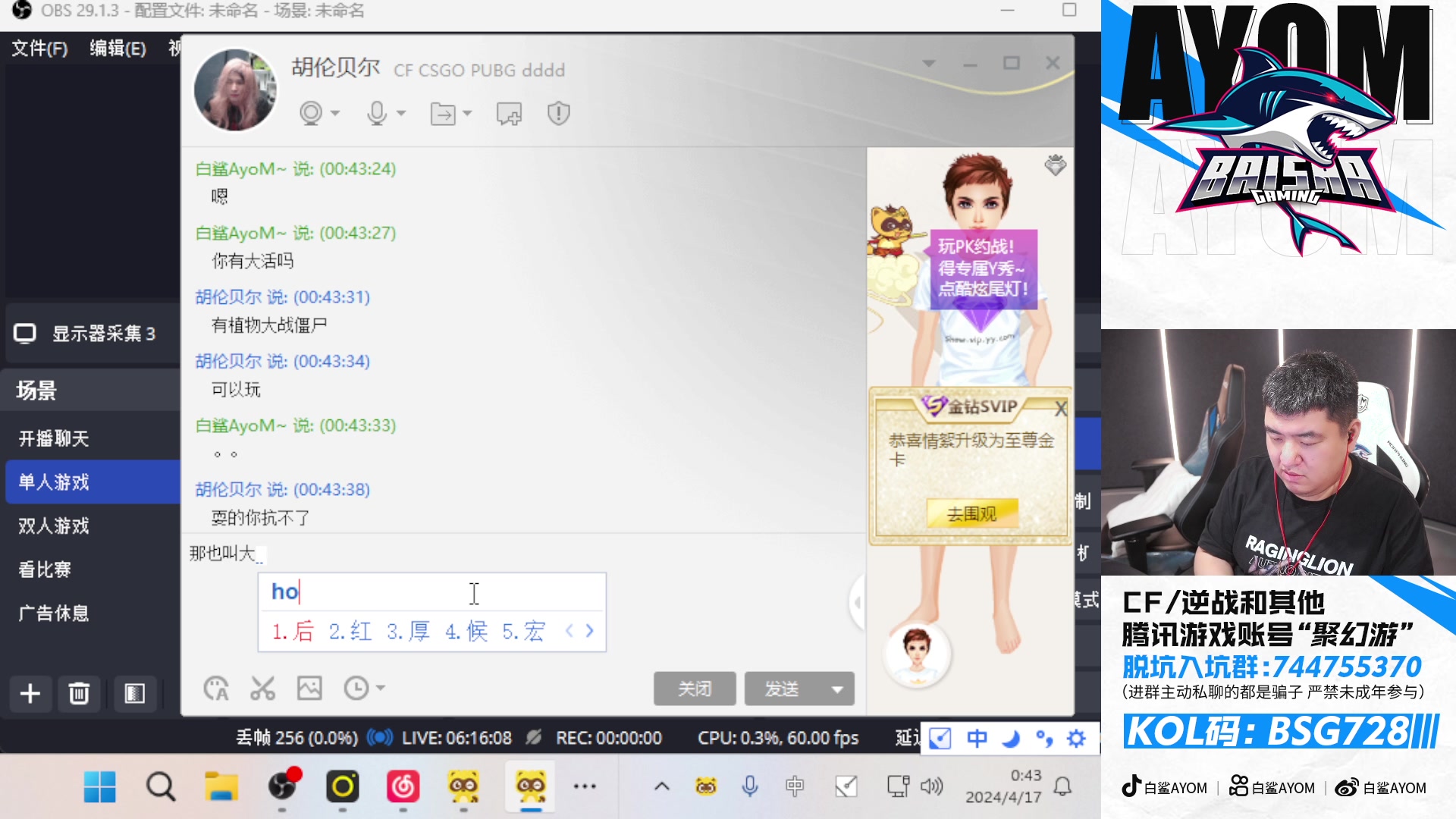The image size is (1456, 819).
Task: Select the 单人游戏 scene
Action: click(93, 482)
